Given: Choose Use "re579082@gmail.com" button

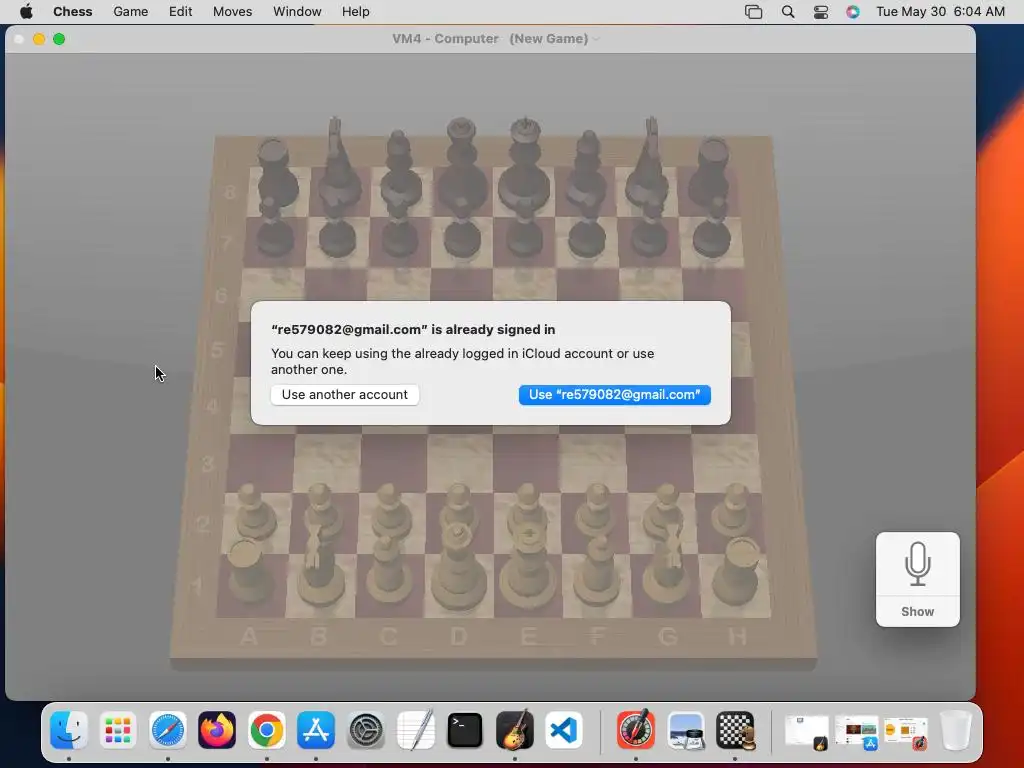Looking at the screenshot, I should [x=615, y=394].
